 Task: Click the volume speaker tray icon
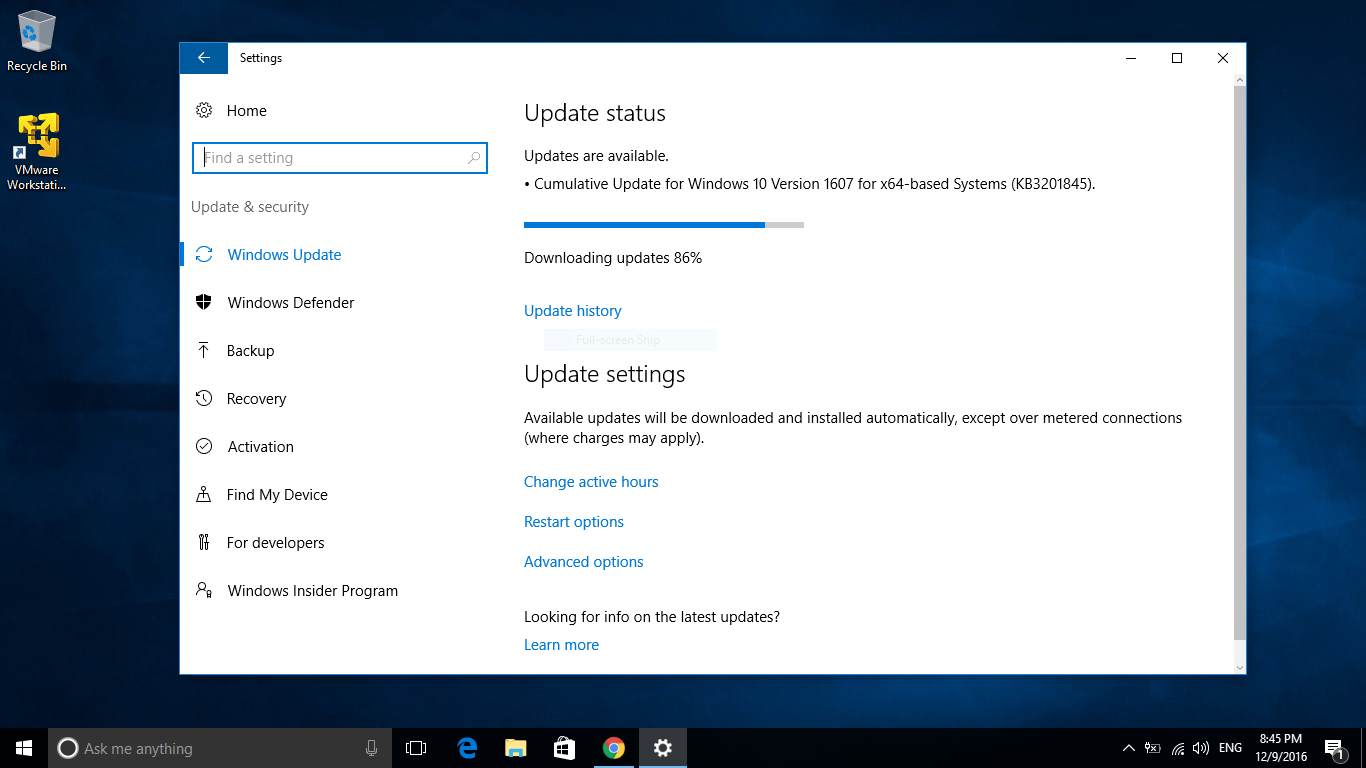[1201, 748]
